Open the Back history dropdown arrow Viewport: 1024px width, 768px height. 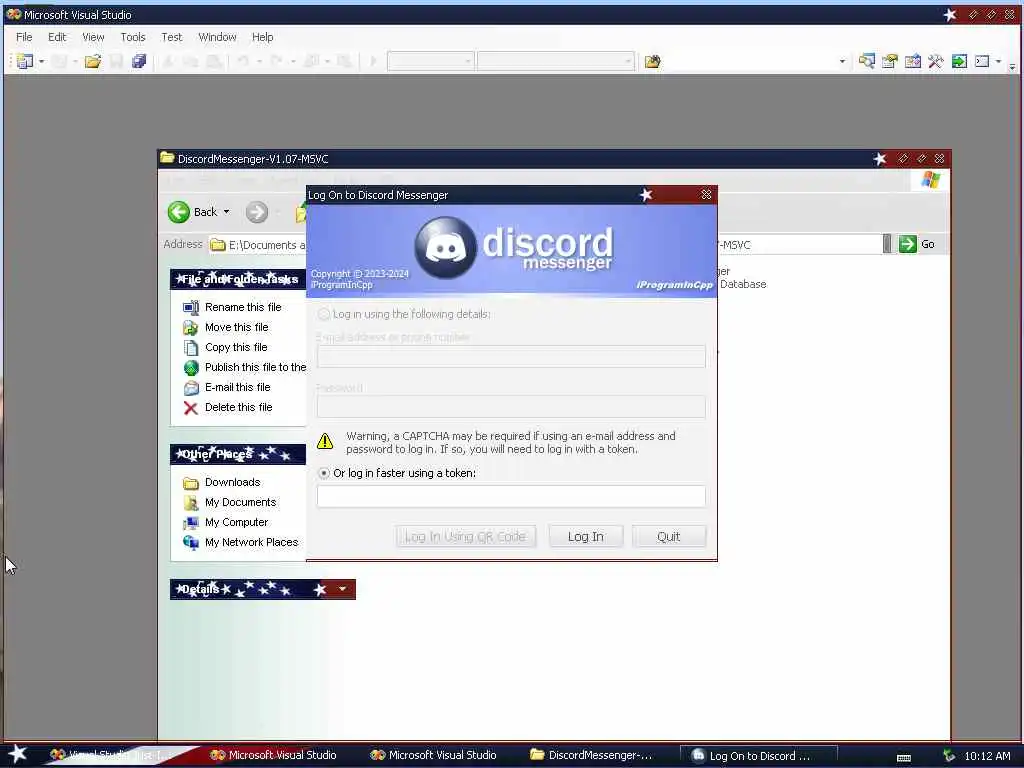pyautogui.click(x=226, y=212)
